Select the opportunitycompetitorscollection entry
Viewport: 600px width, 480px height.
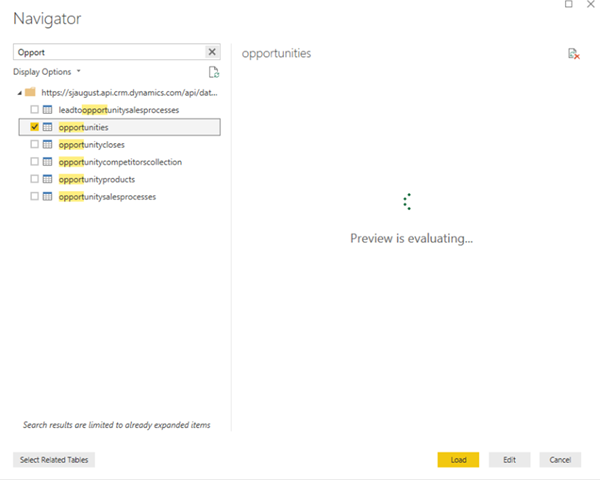pos(120,161)
